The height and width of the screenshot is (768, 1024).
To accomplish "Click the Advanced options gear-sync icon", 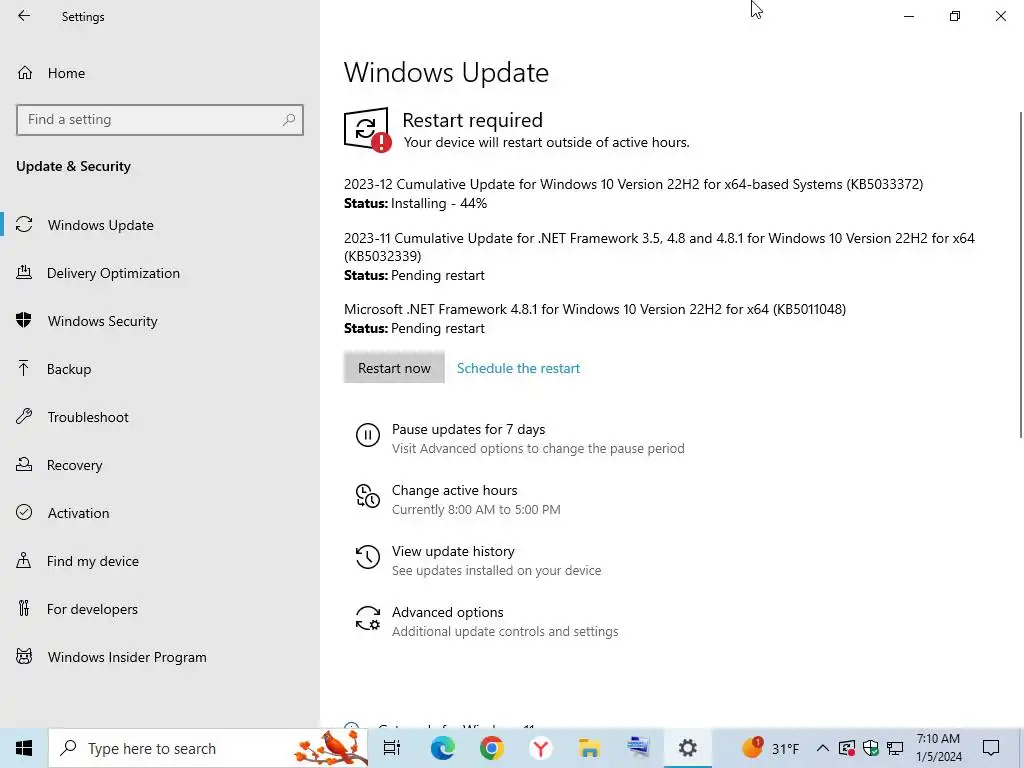I will [368, 618].
